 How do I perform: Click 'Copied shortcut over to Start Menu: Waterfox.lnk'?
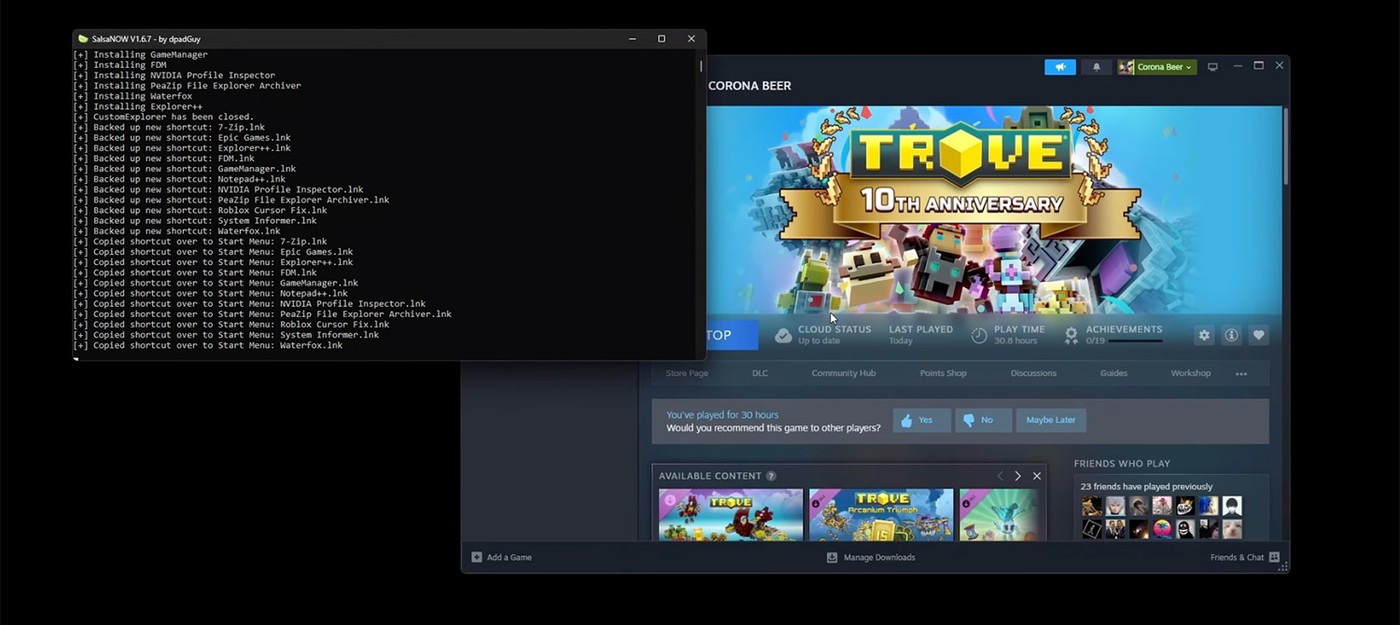(x=208, y=345)
